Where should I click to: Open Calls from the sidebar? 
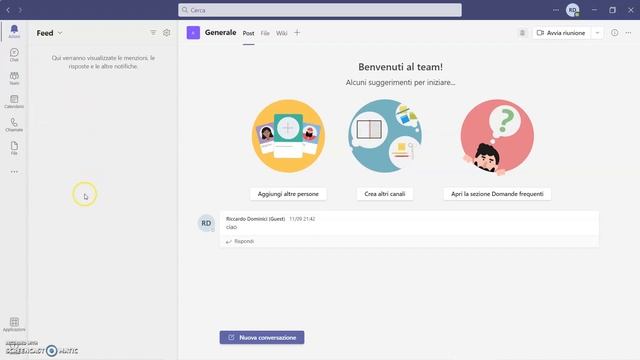pyautogui.click(x=14, y=125)
